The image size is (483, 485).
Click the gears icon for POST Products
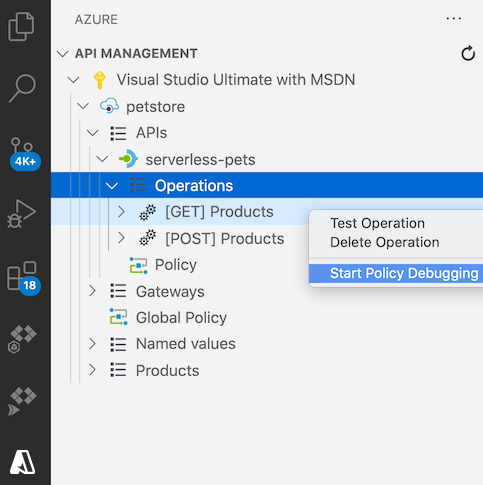tap(148, 238)
